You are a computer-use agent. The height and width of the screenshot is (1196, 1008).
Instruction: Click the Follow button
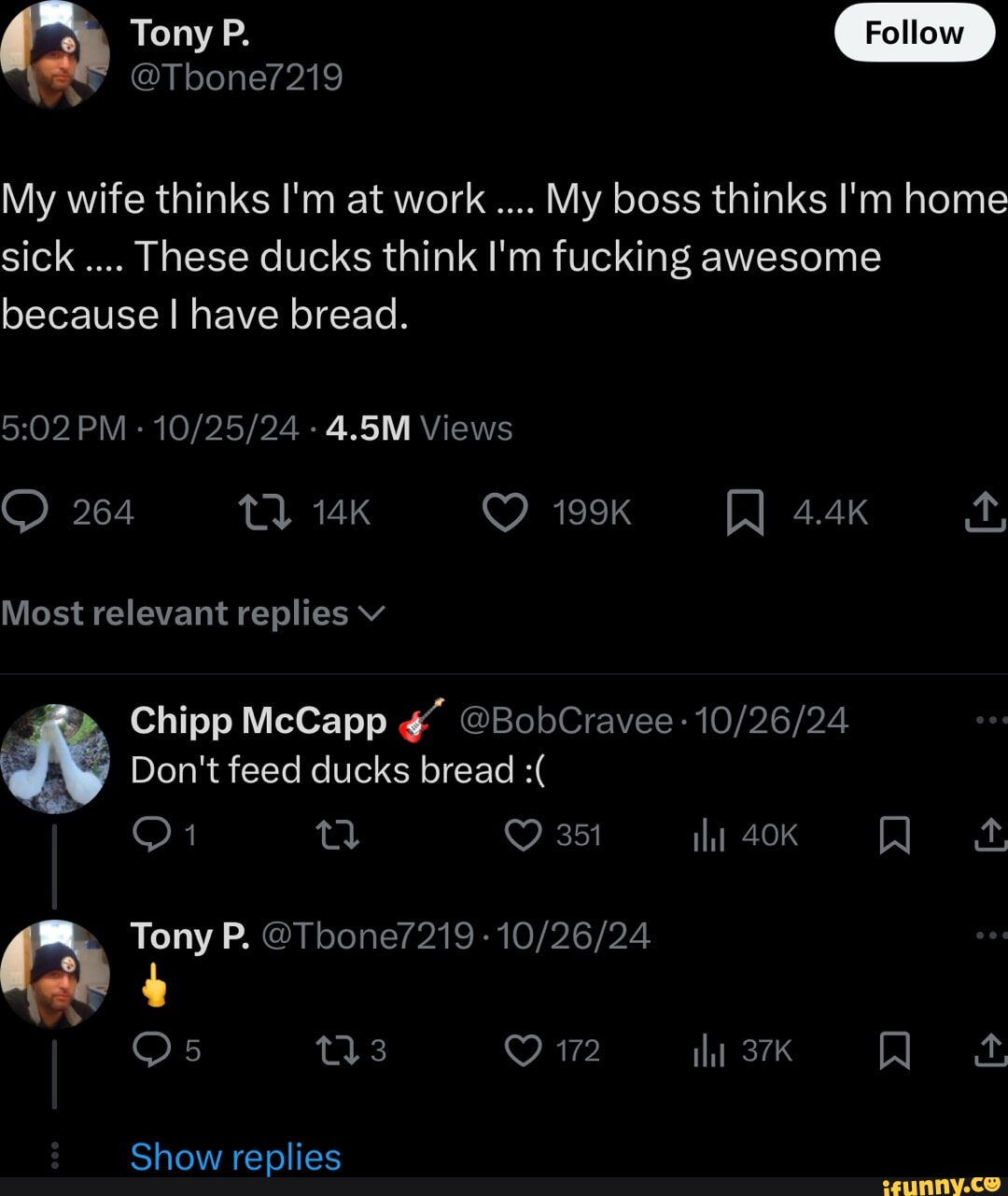click(914, 32)
